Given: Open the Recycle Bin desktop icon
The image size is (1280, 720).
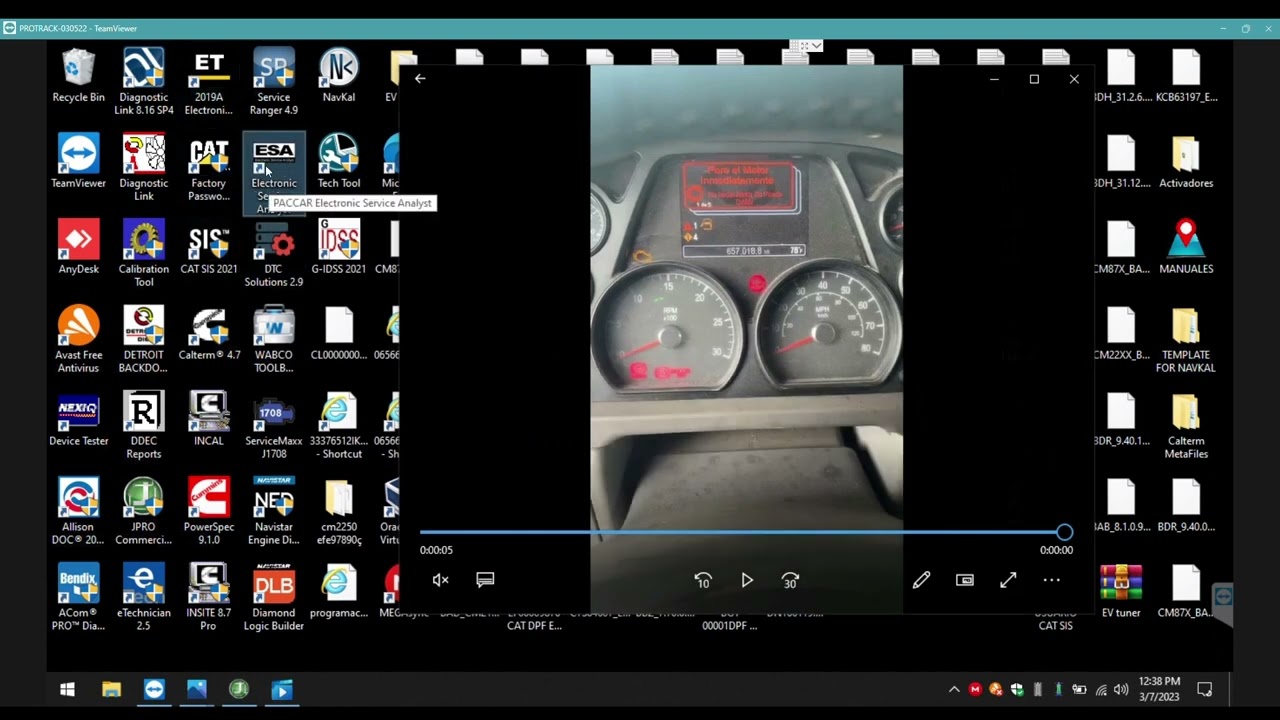Looking at the screenshot, I should [78, 76].
